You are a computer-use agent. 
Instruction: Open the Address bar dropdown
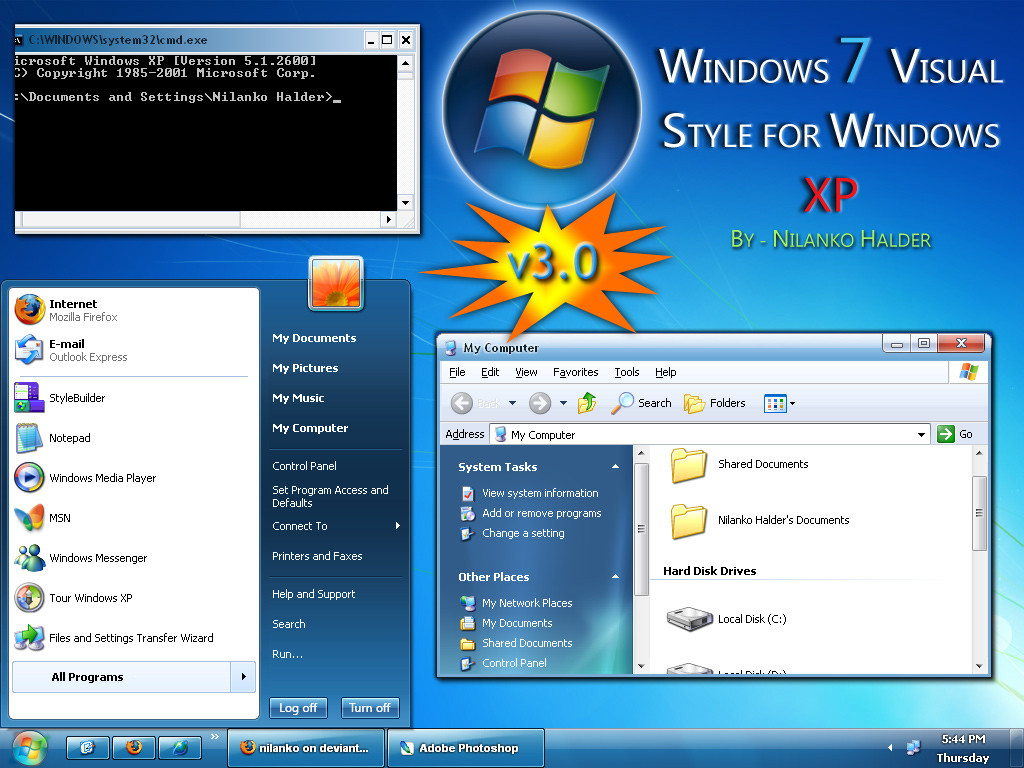921,434
